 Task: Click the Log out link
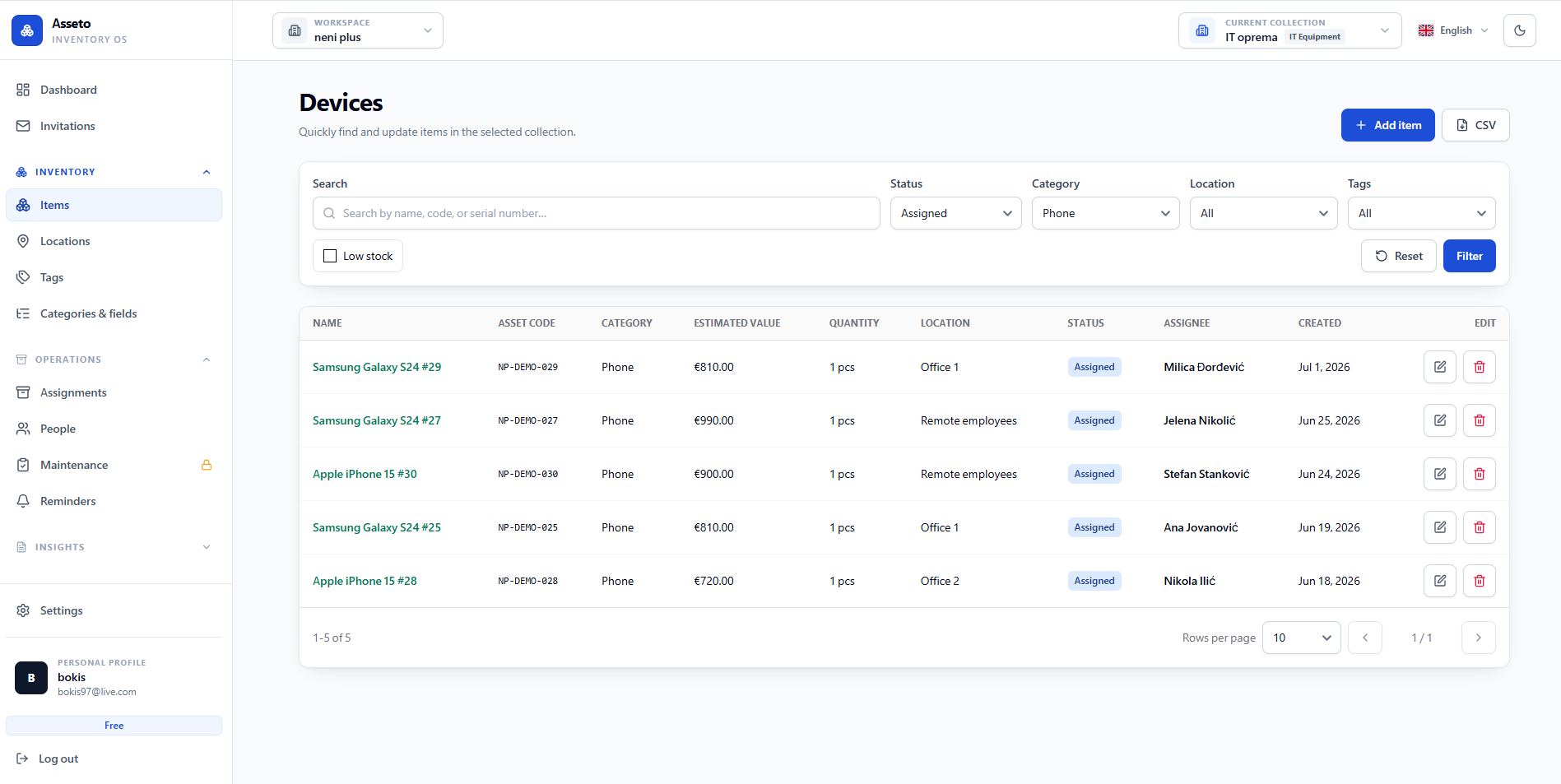point(48,758)
